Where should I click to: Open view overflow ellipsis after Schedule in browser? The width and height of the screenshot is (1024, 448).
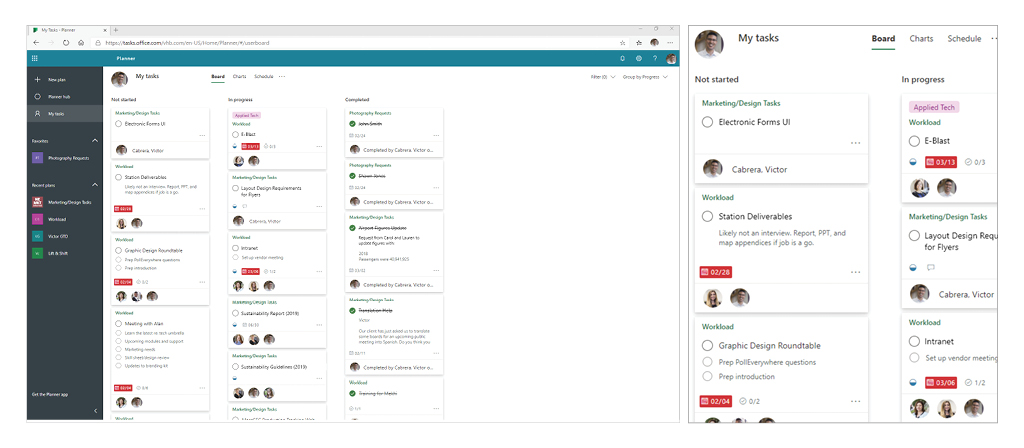(x=282, y=76)
